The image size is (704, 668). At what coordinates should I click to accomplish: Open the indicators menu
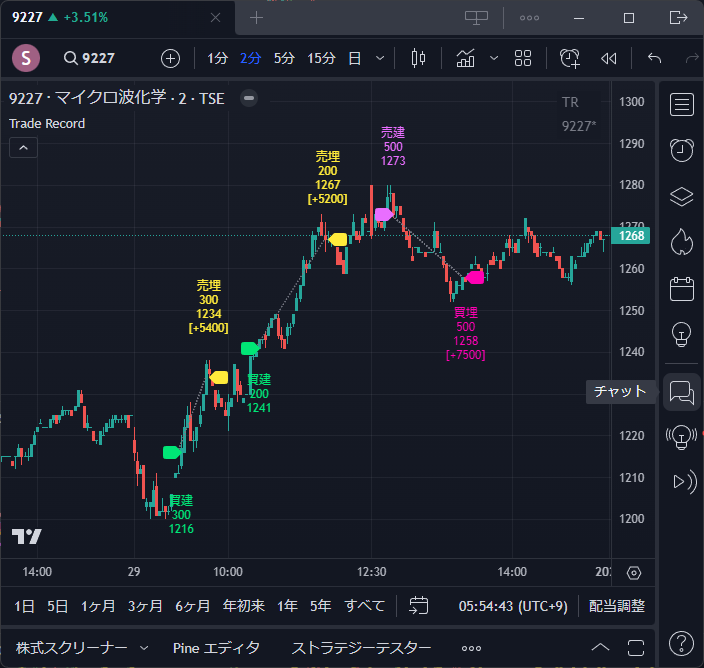[x=465, y=58]
